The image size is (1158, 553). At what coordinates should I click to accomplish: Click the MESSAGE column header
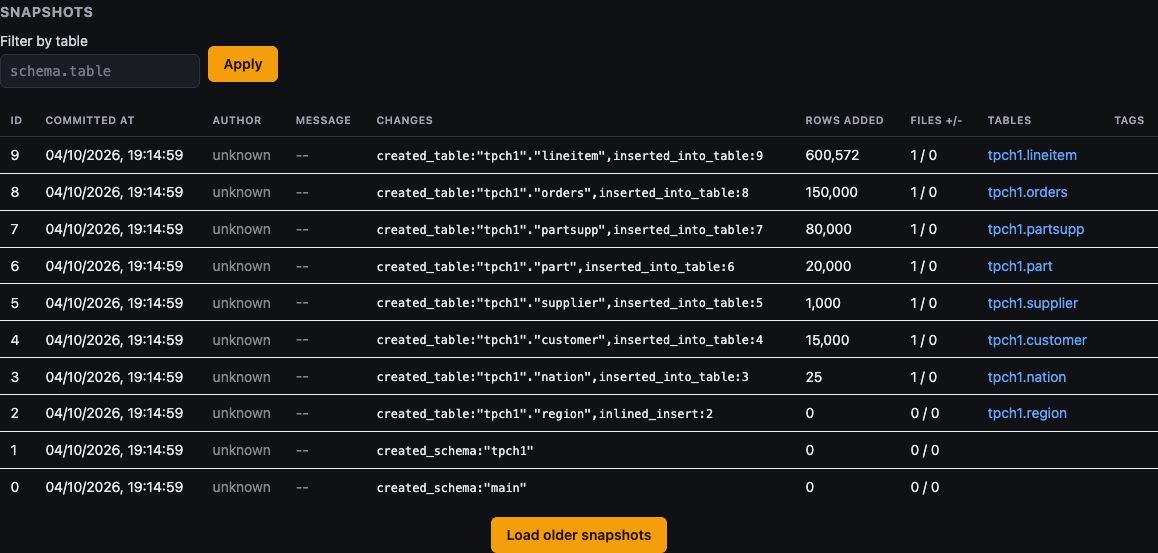(x=323, y=120)
